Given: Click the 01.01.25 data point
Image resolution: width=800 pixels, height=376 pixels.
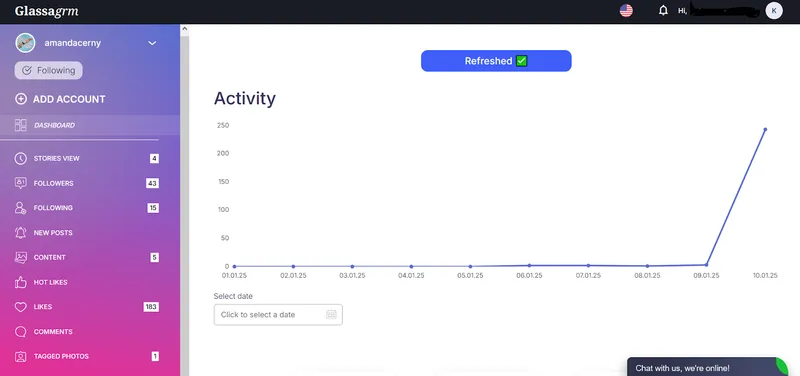Looking at the screenshot, I should [234, 266].
